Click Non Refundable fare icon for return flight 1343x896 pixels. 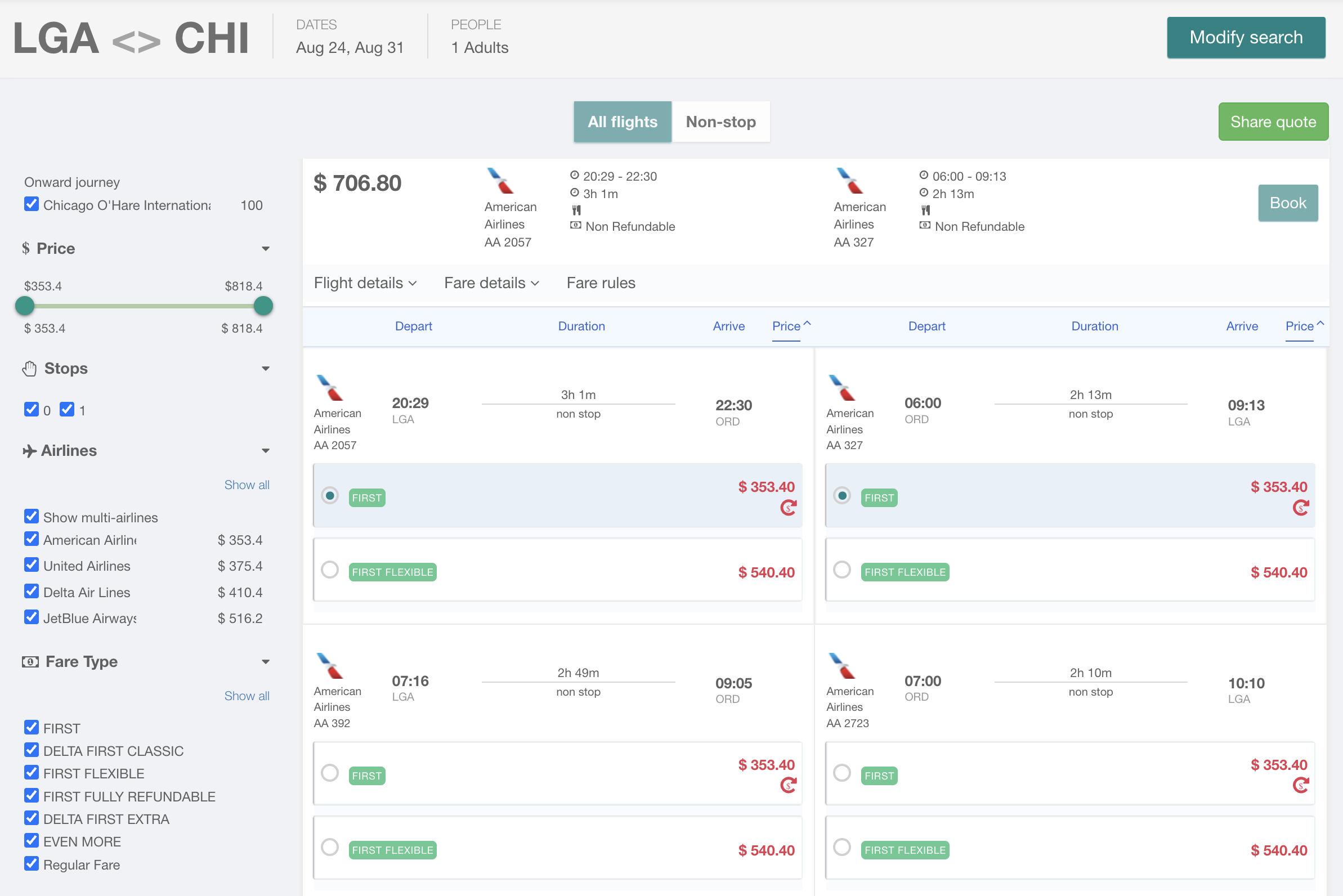[925, 225]
